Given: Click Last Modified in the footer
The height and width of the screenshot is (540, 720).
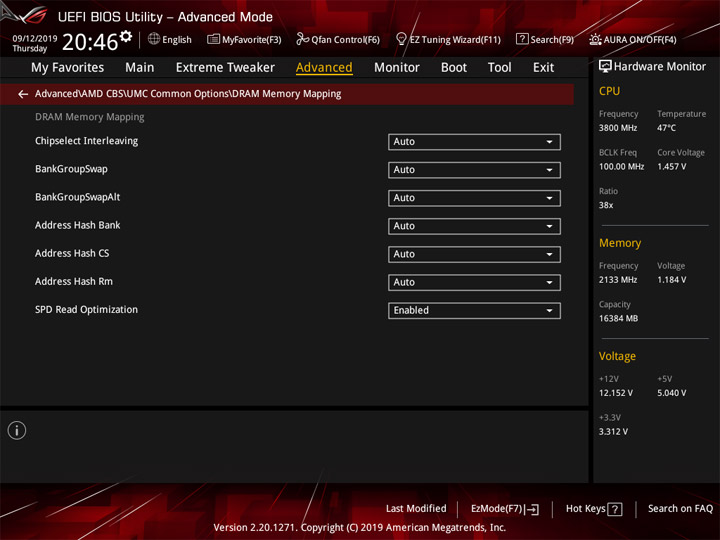Looking at the screenshot, I should (416, 509).
